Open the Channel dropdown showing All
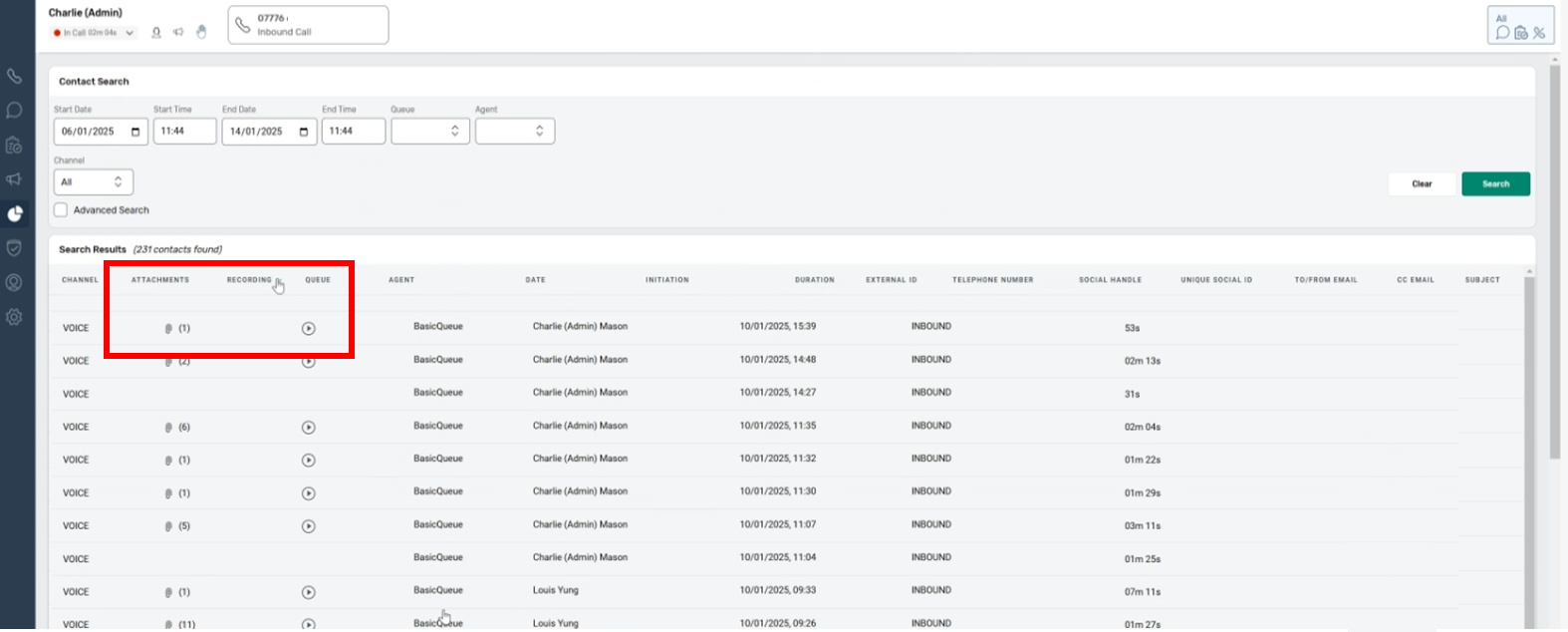1568x632 pixels. (x=93, y=182)
